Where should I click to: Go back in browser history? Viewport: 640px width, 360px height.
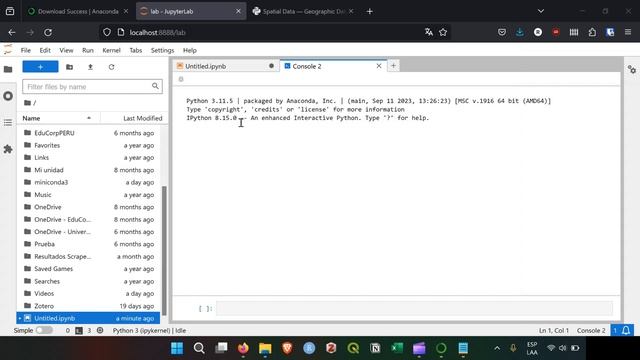(x=12, y=32)
